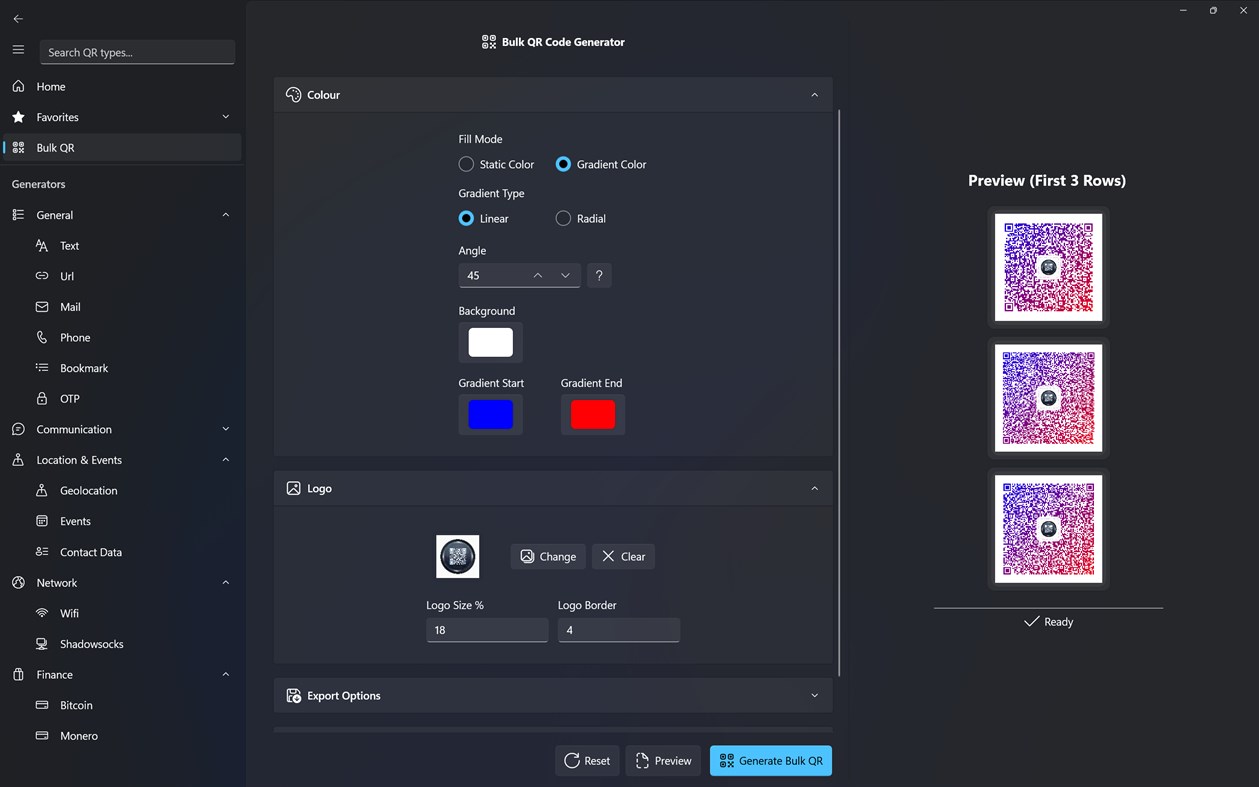Select the Geolocation generator icon
Screen dimensions: 1259x787
point(42,490)
